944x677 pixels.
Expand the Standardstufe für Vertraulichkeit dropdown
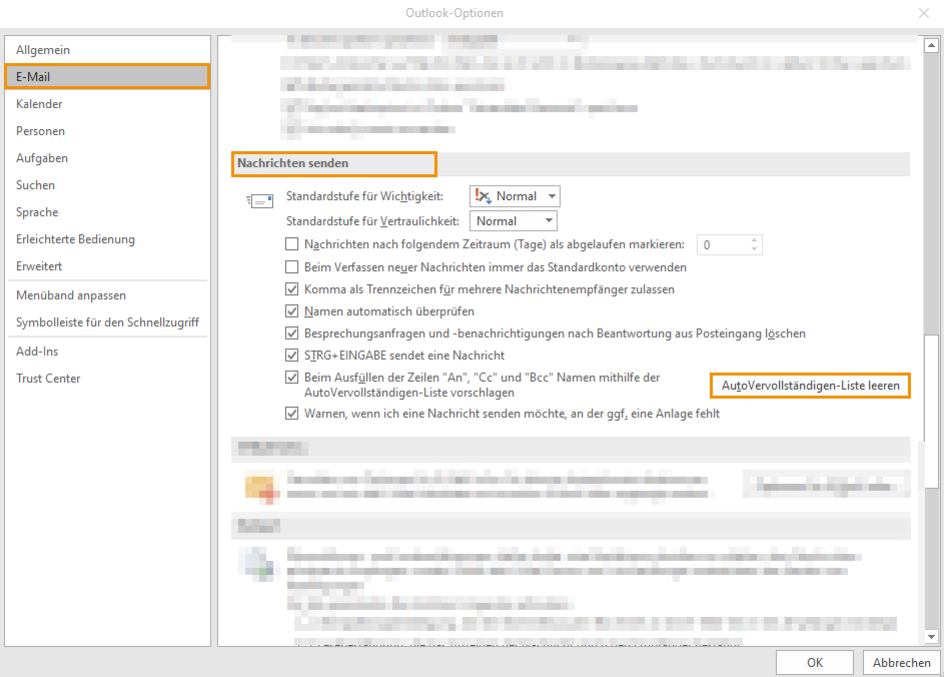point(514,221)
